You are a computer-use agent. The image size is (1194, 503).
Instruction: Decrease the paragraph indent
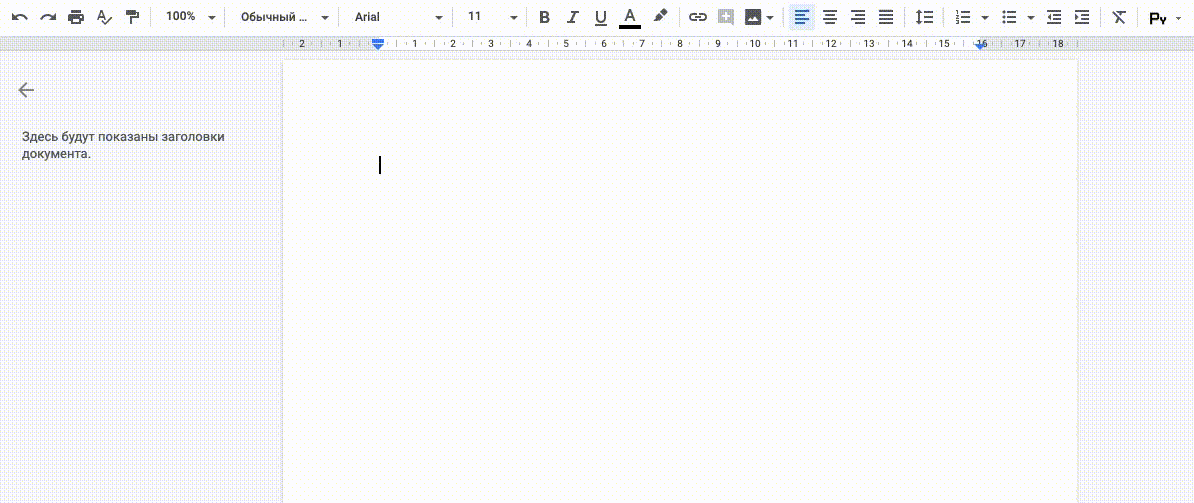[1054, 17]
